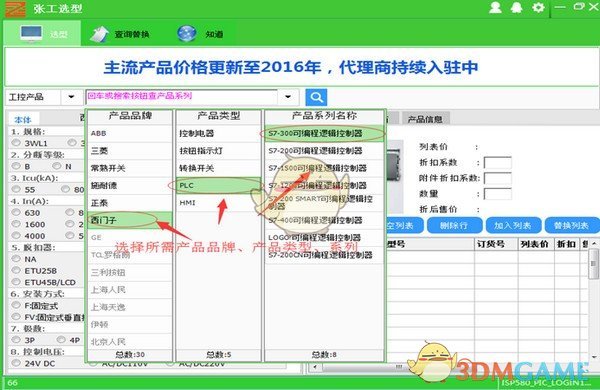Open the 产品信息 tab
The height and width of the screenshot is (390, 600).
click(425, 119)
